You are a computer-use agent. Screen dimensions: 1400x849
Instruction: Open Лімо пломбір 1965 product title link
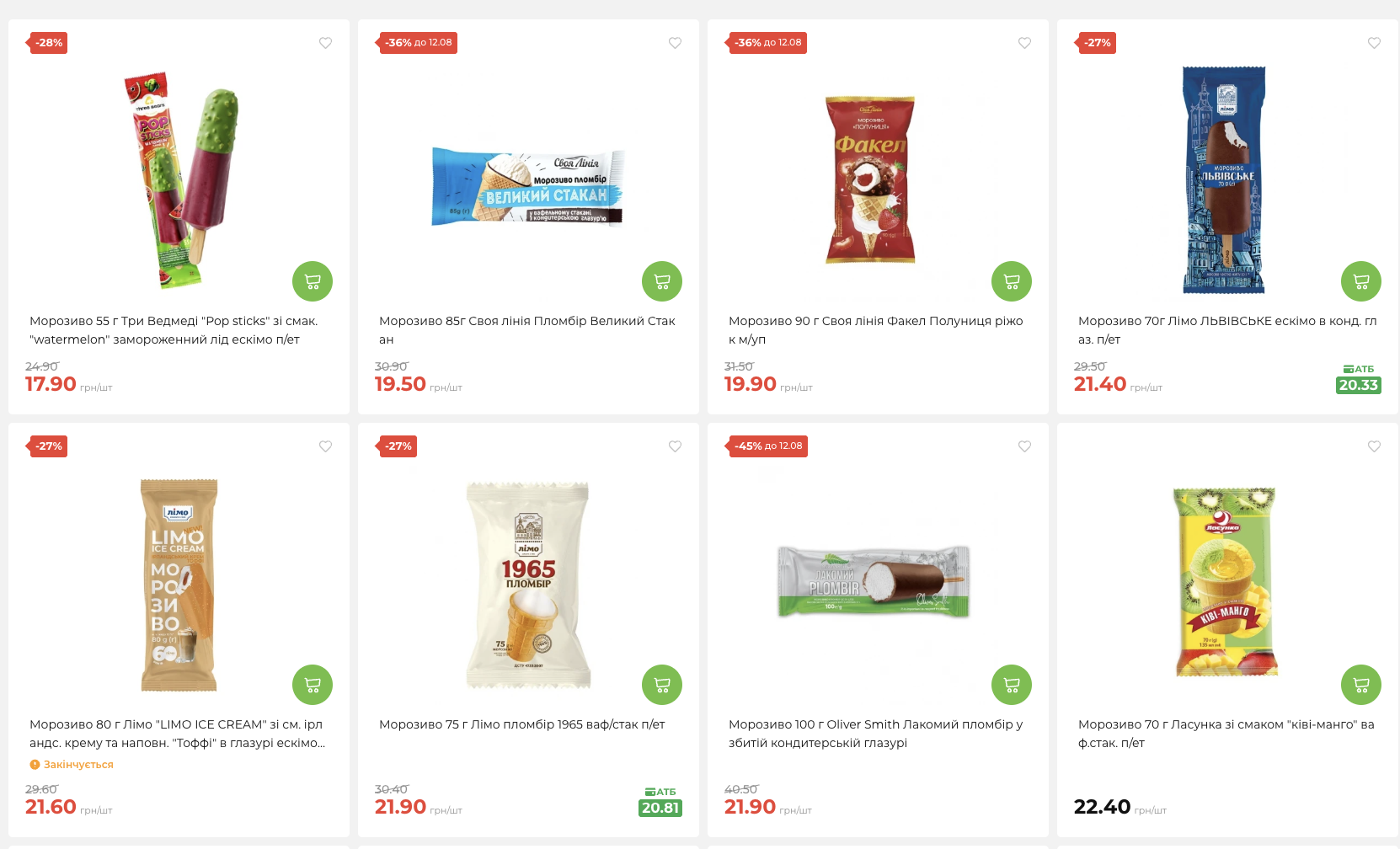522,724
